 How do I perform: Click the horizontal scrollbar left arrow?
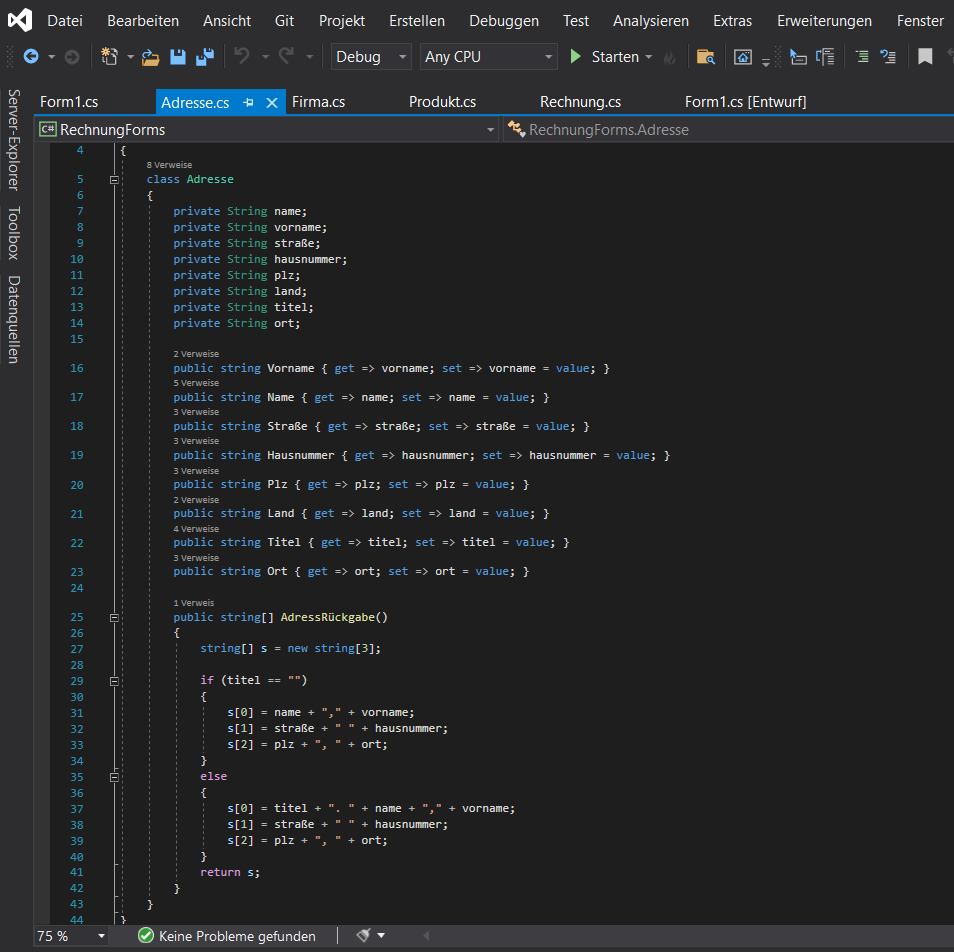click(426, 936)
